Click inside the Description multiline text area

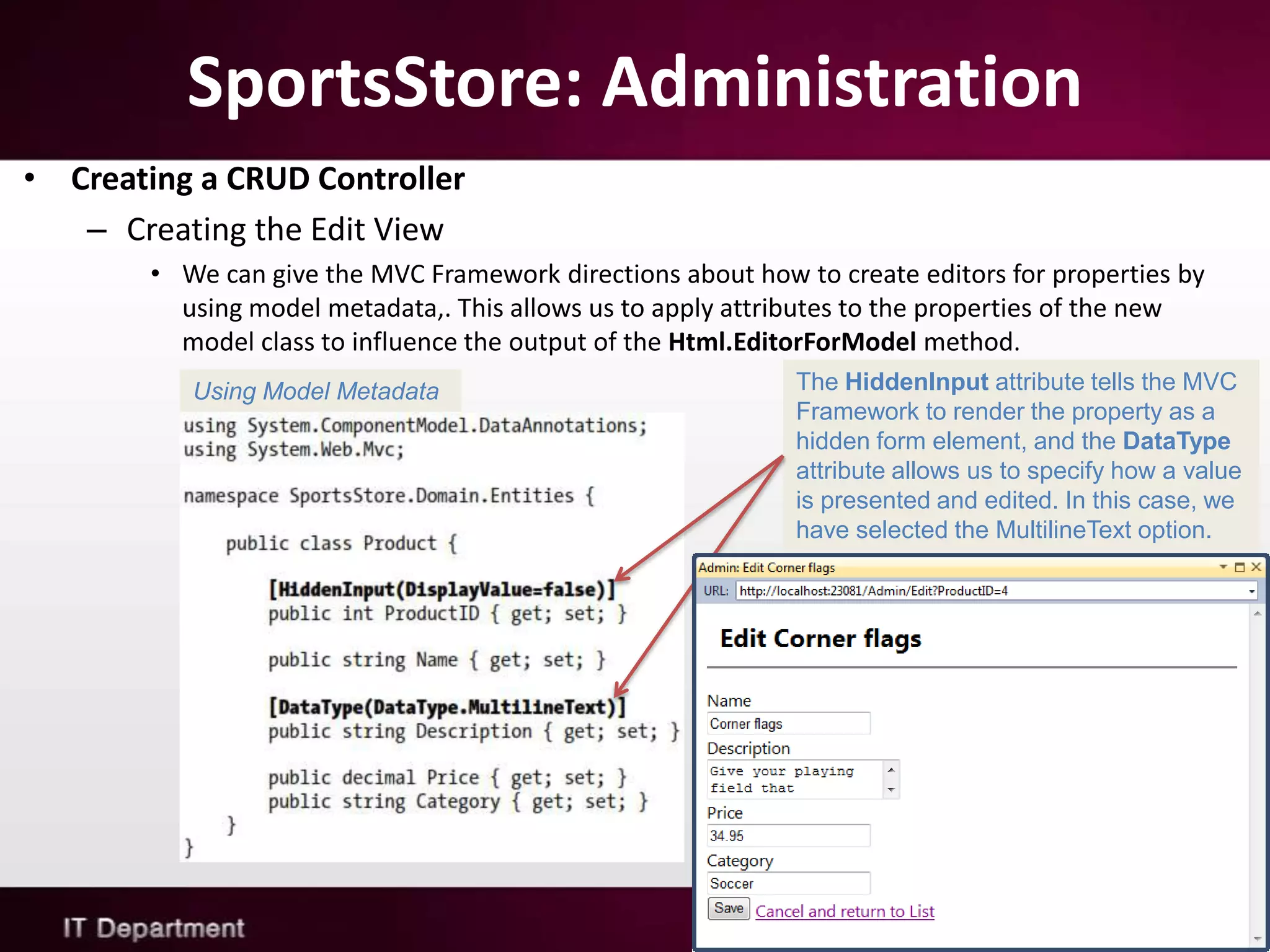pos(796,780)
